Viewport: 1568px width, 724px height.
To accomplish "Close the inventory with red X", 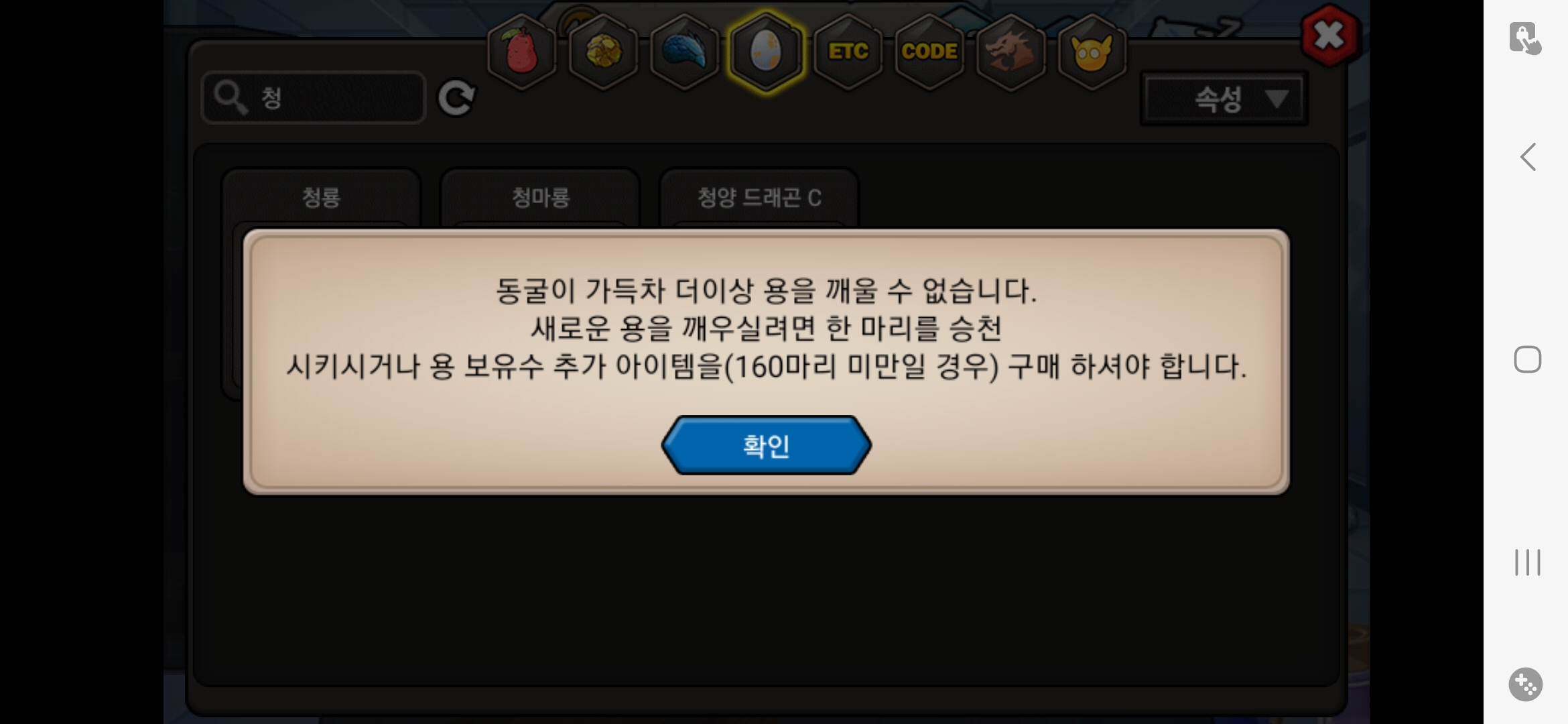I will (1329, 36).
